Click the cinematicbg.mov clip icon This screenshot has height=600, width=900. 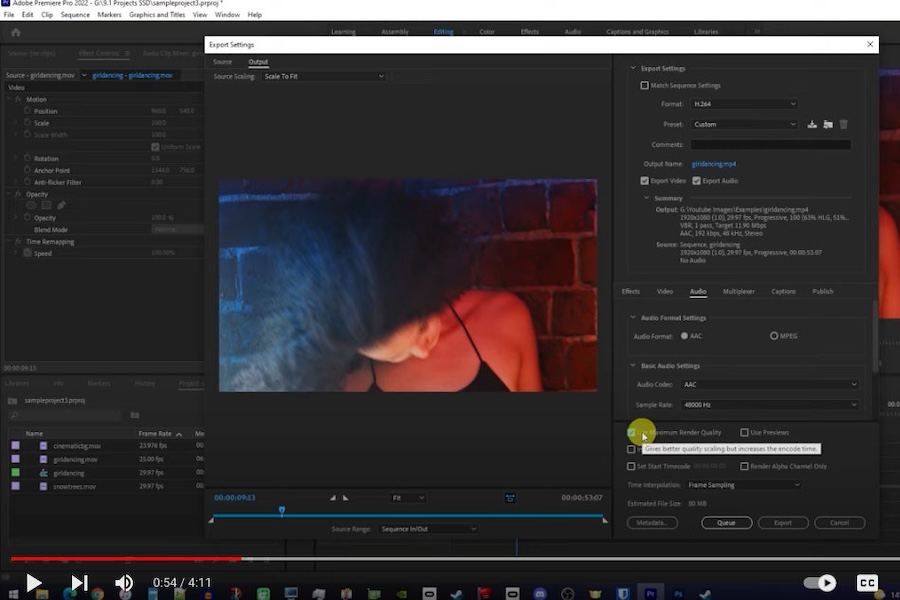(x=43, y=446)
